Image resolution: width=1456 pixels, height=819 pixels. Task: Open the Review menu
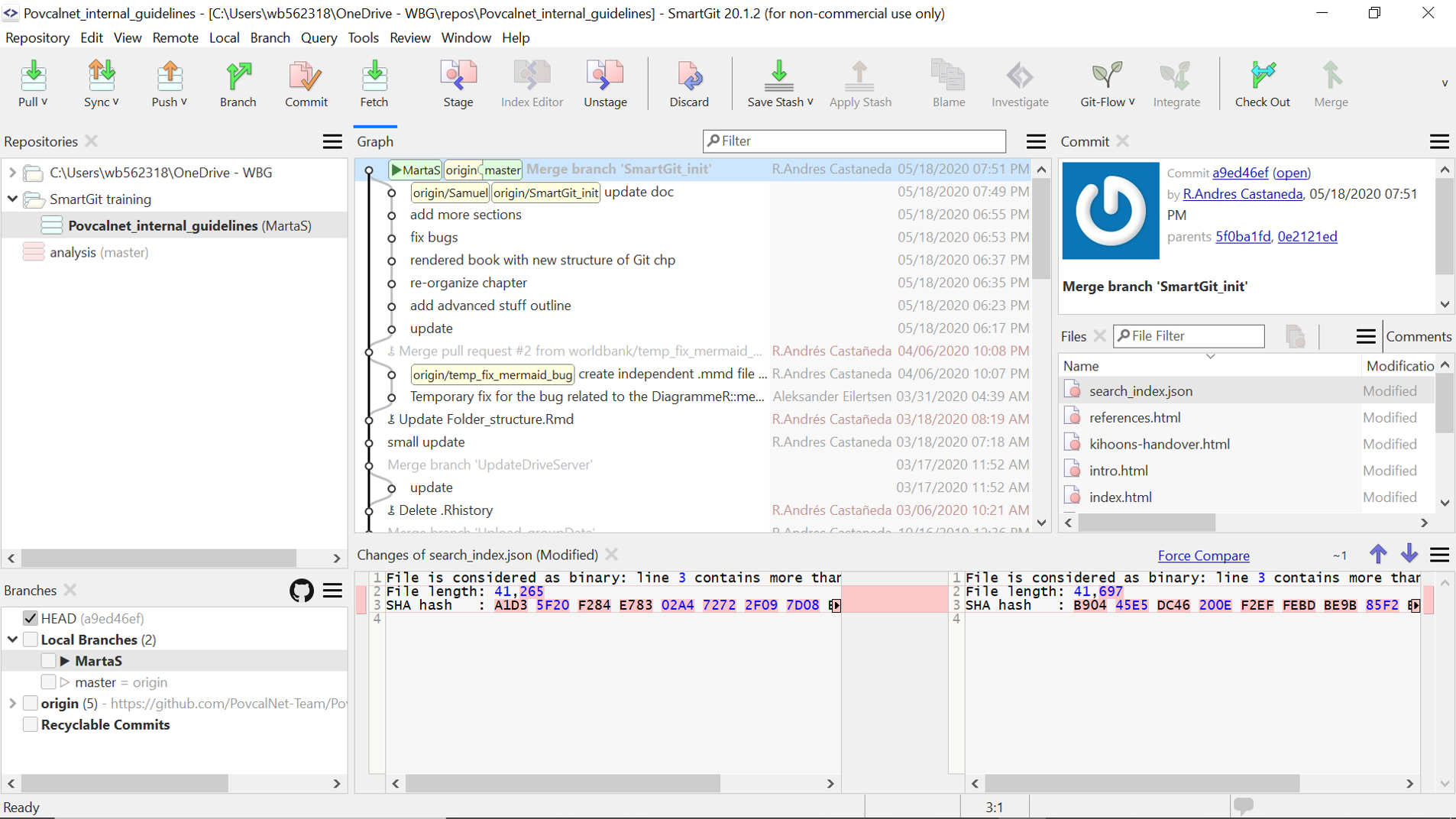(x=409, y=37)
